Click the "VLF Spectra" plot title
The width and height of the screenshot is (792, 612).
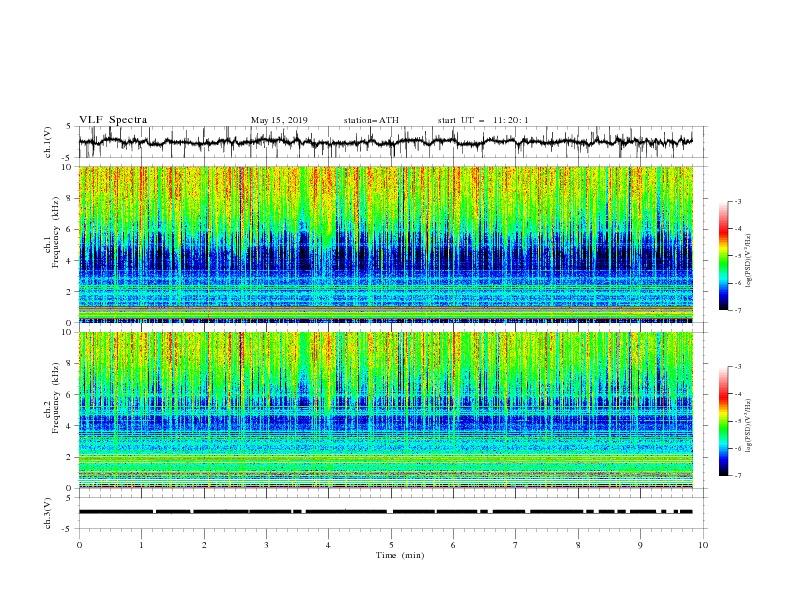click(113, 120)
